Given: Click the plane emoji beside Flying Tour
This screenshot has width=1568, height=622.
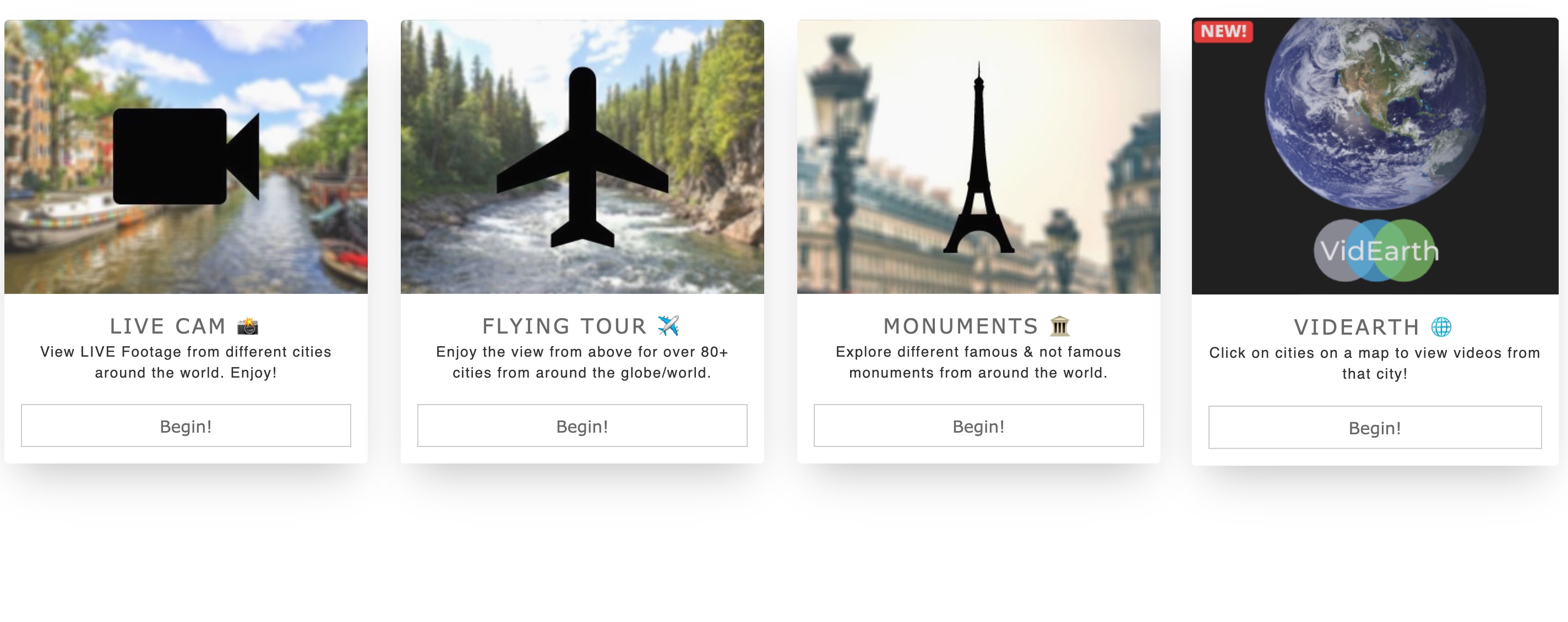Looking at the screenshot, I should [x=668, y=326].
